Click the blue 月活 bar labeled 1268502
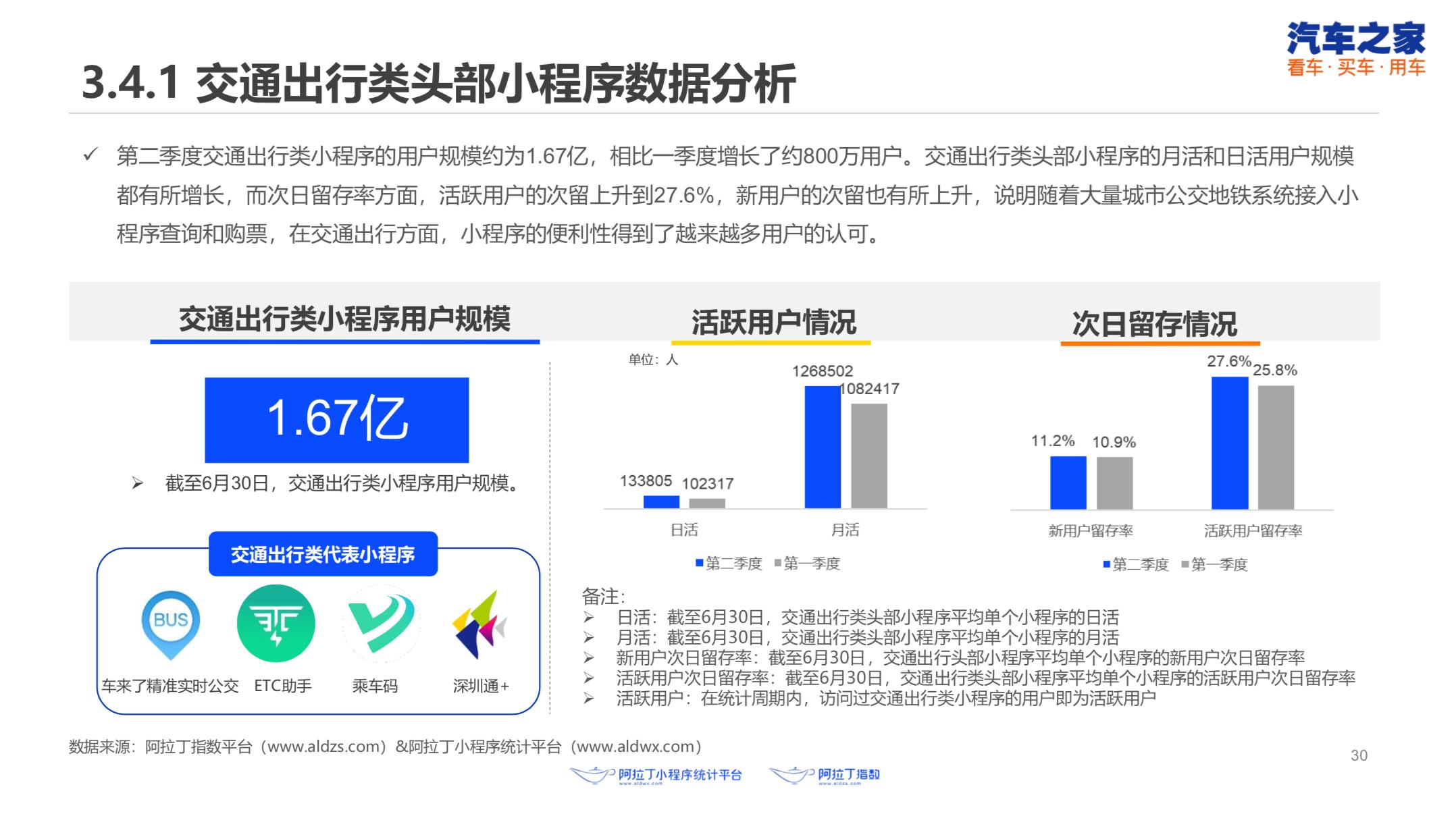The height and width of the screenshot is (814, 1456). coord(822,447)
